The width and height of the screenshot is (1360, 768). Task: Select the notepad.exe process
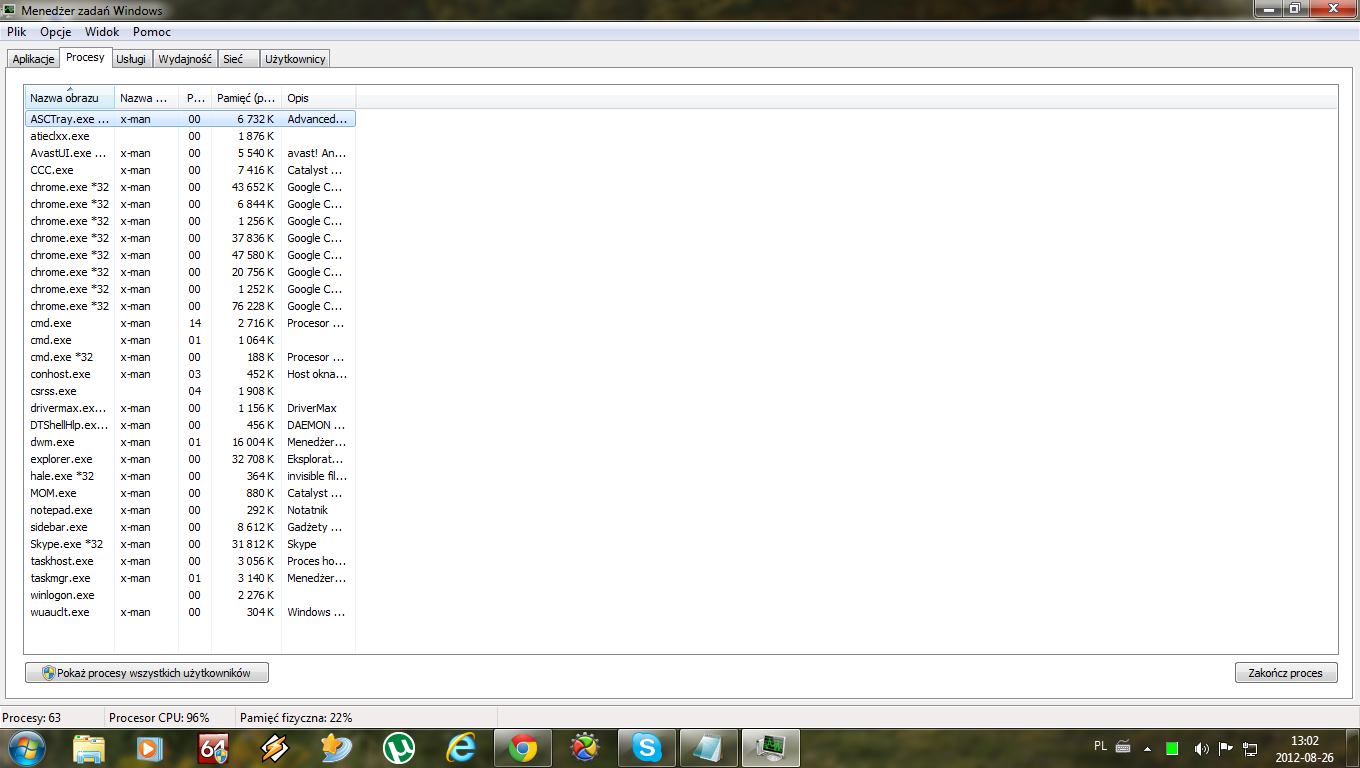coord(190,510)
